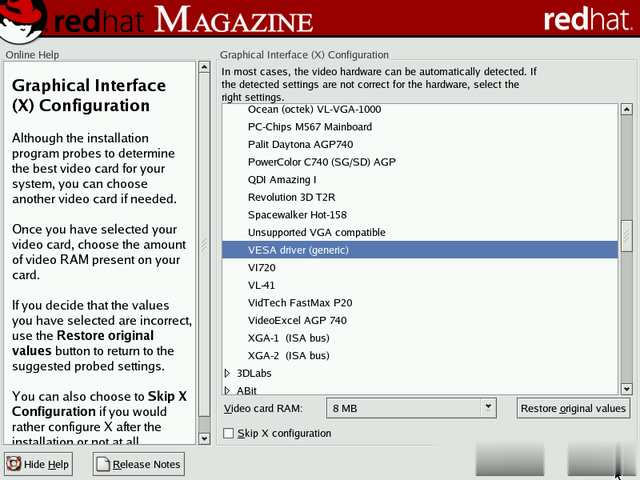Viewport: 640px width, 480px height.
Task: Expand the ABit vendor group
Action: 227,391
